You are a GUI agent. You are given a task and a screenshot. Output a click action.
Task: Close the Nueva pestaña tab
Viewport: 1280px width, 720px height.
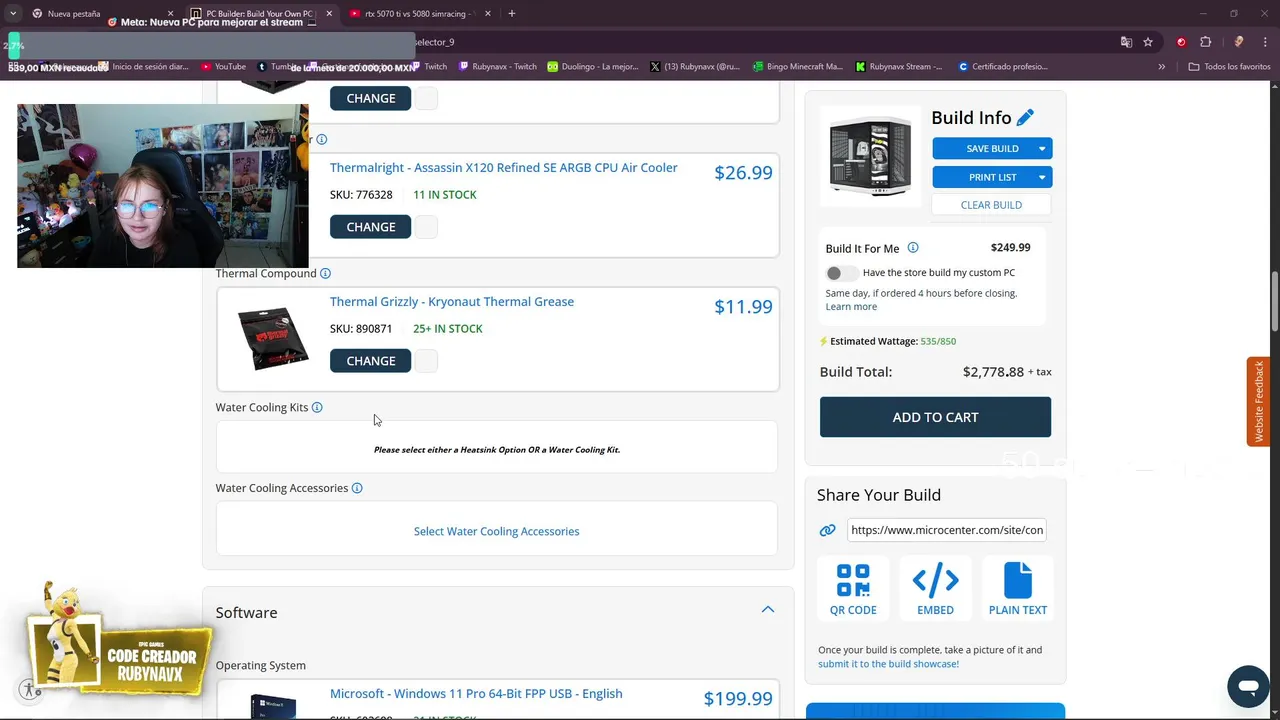click(170, 14)
